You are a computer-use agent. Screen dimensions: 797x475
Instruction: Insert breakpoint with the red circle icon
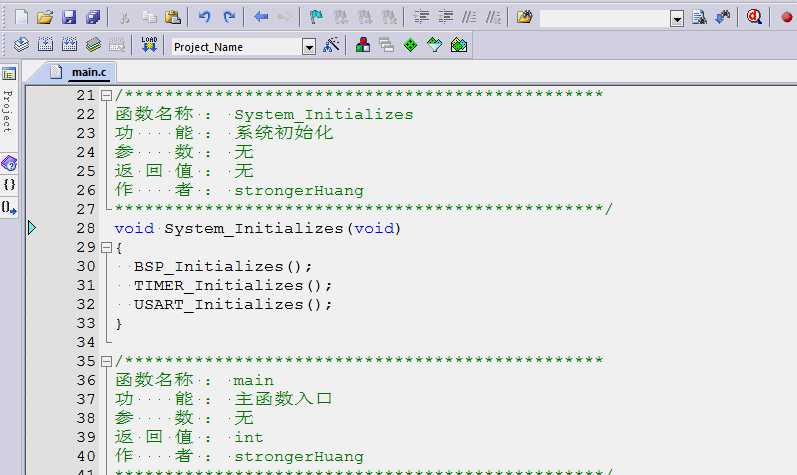[786, 17]
